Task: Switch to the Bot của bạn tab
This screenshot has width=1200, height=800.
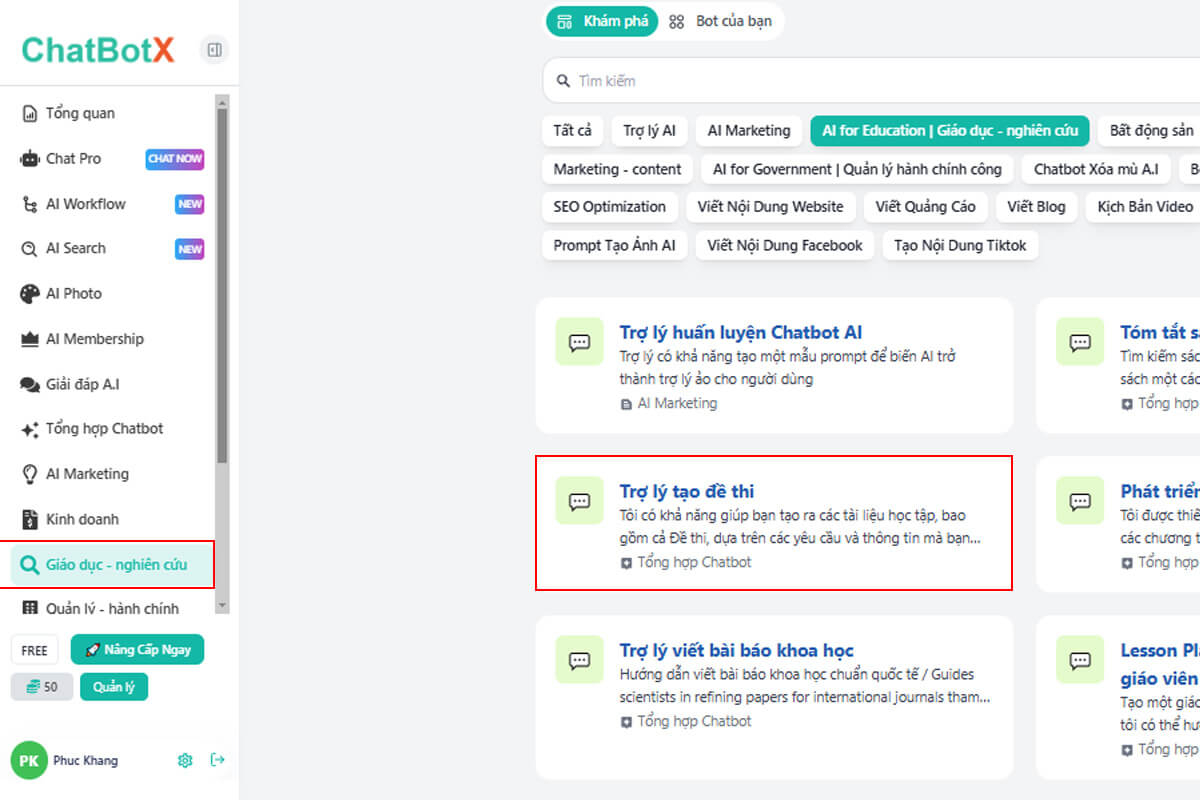Action: point(721,21)
